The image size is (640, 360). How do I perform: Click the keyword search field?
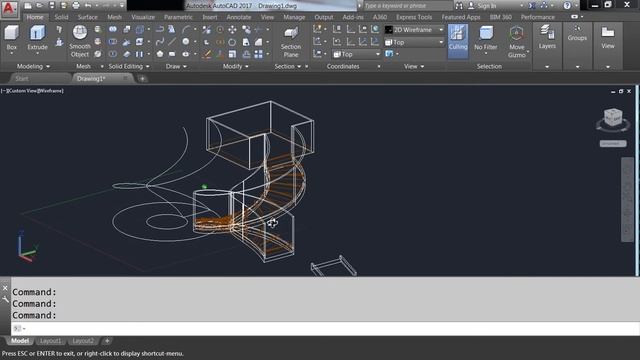coord(408,6)
